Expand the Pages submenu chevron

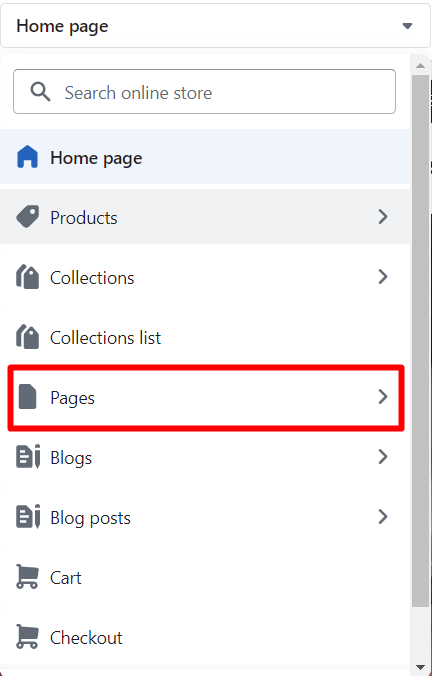pos(382,397)
